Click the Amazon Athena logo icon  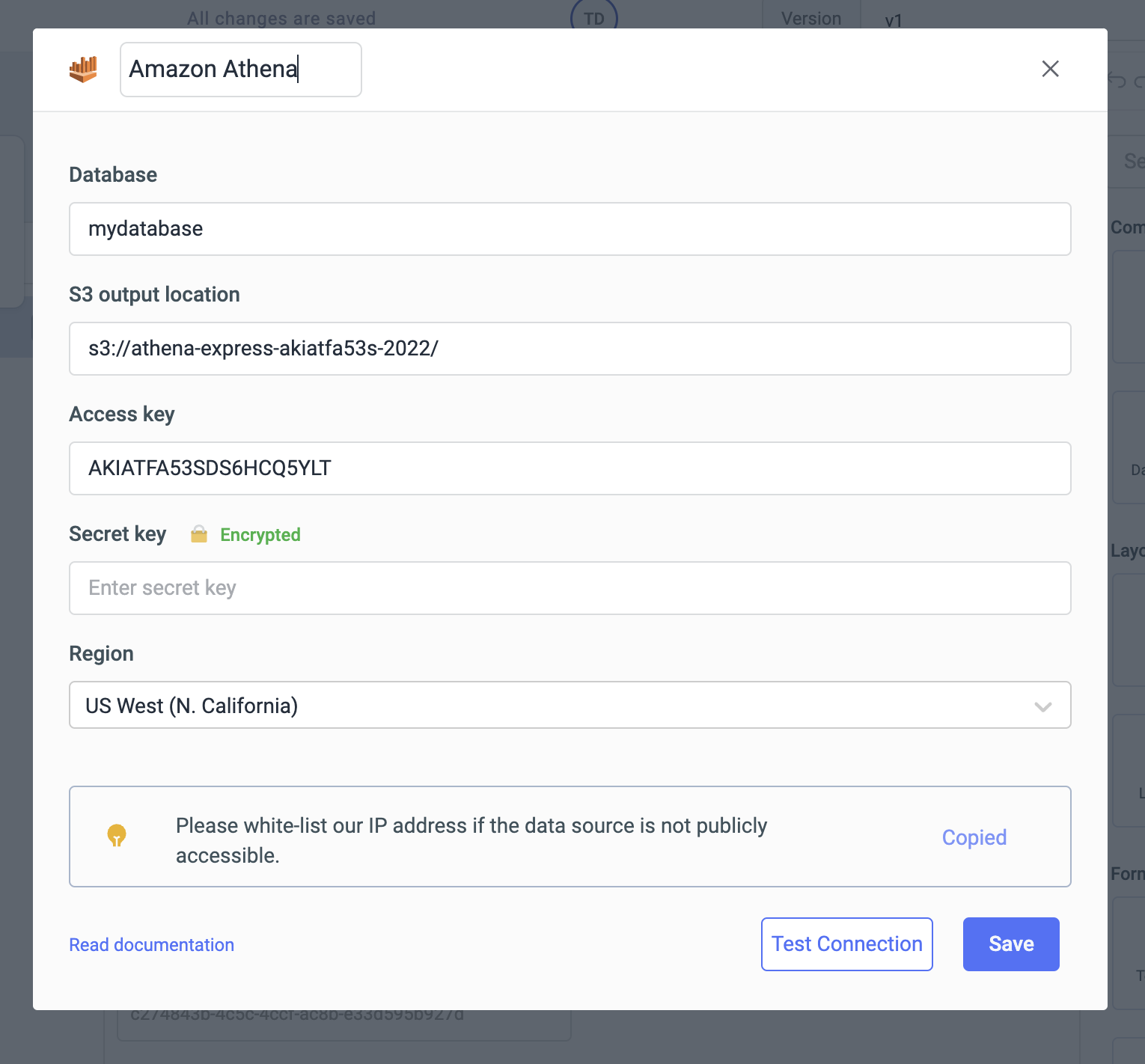83,70
